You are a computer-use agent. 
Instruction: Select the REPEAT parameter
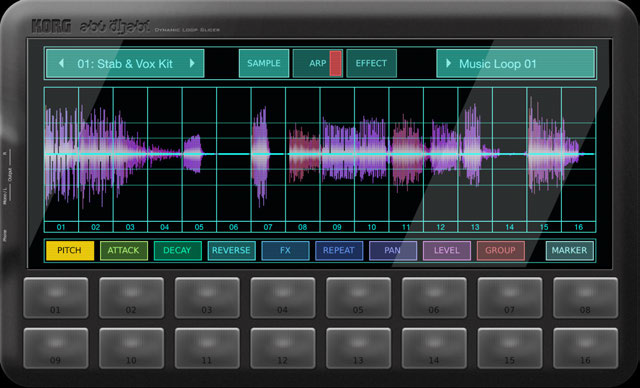(x=339, y=251)
